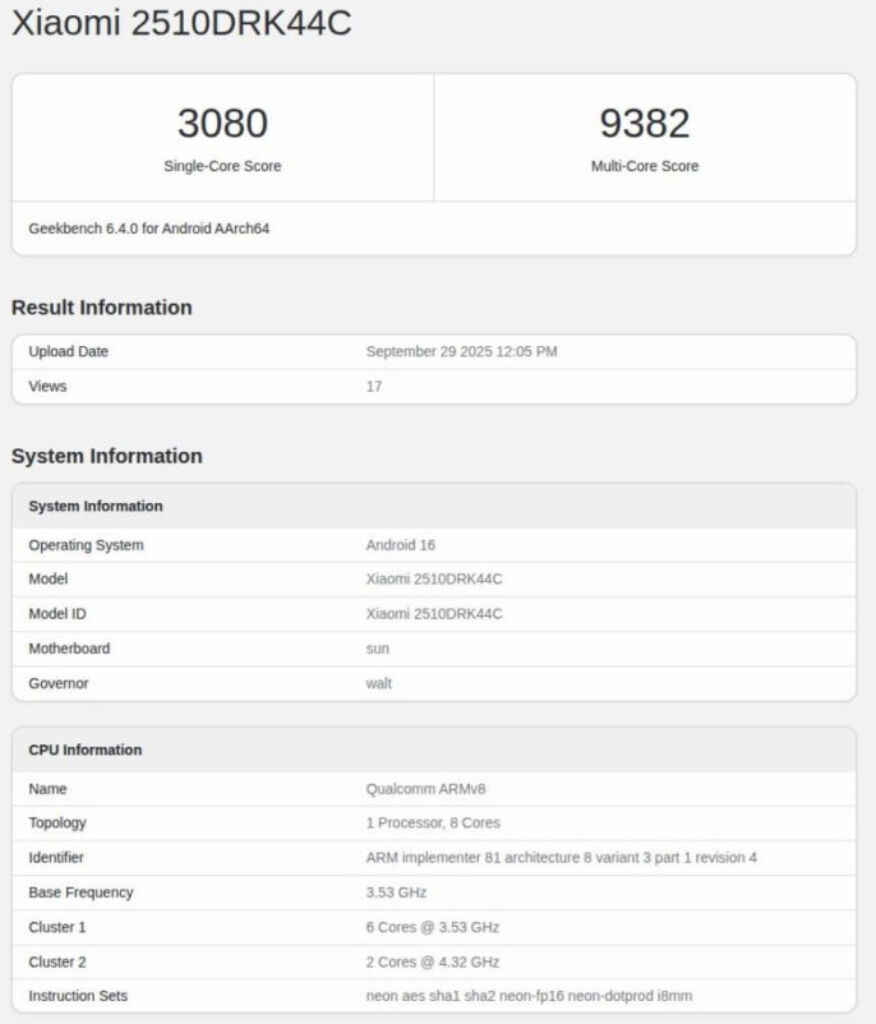Click the Xiaomi 2510DRK44C page title
The height and width of the screenshot is (1024, 876).
click(x=181, y=24)
